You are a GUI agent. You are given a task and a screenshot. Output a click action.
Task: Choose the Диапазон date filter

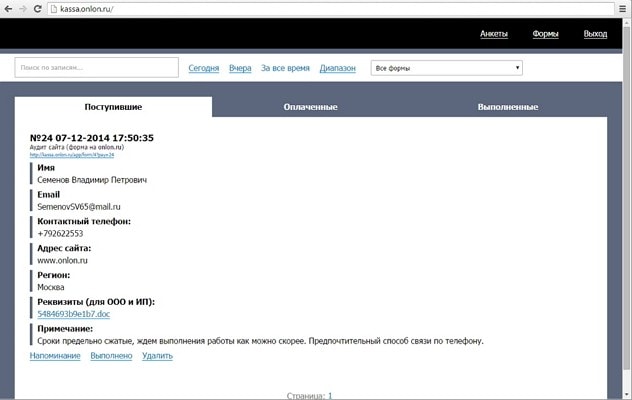point(337,68)
